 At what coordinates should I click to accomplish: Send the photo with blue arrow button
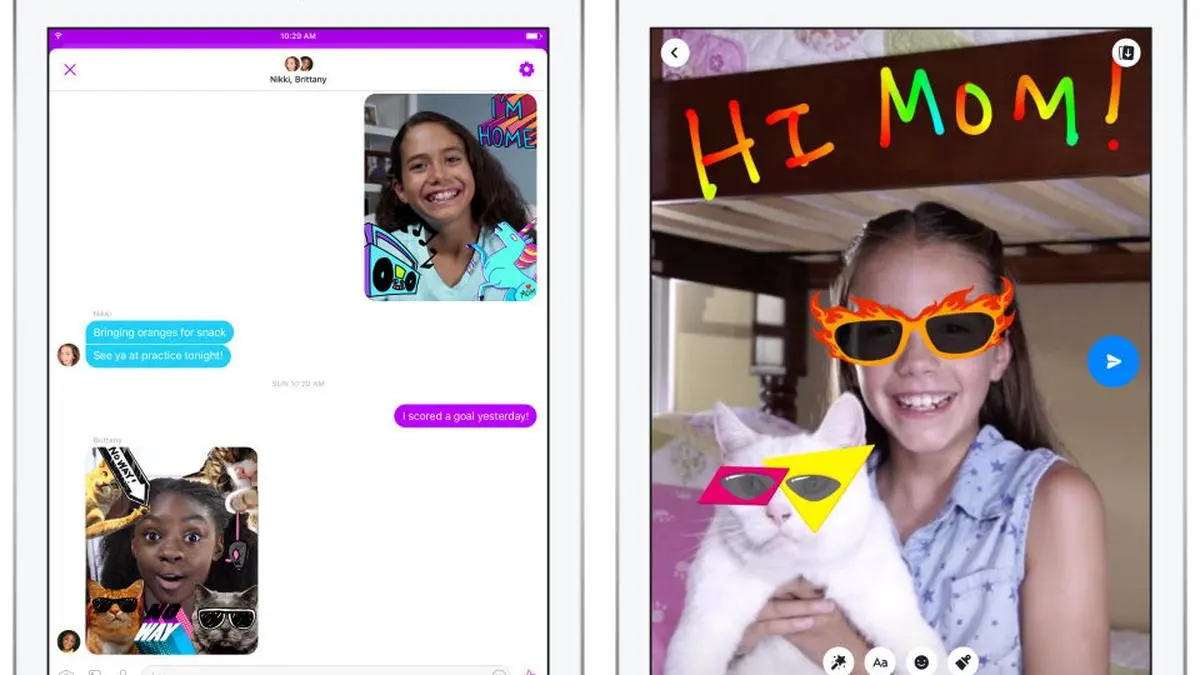[1113, 362]
